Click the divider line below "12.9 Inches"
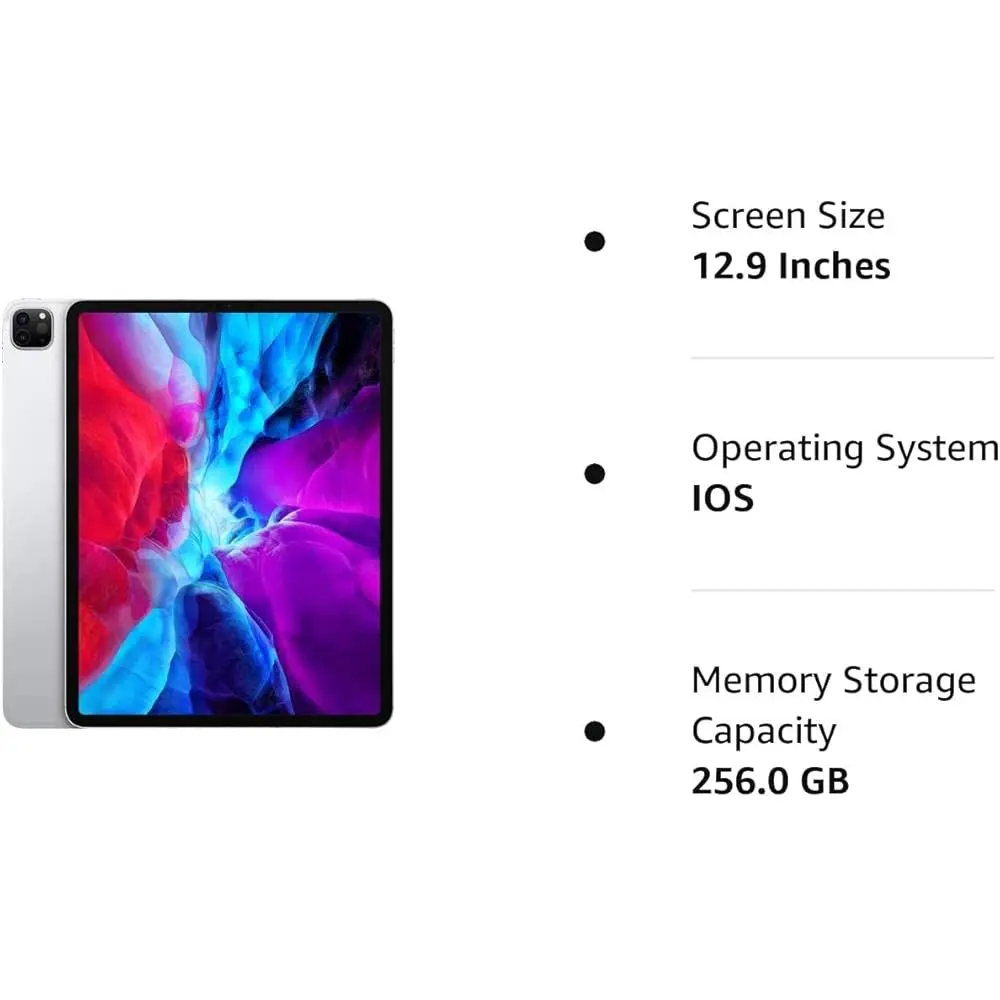The width and height of the screenshot is (1000, 1000). click(843, 358)
